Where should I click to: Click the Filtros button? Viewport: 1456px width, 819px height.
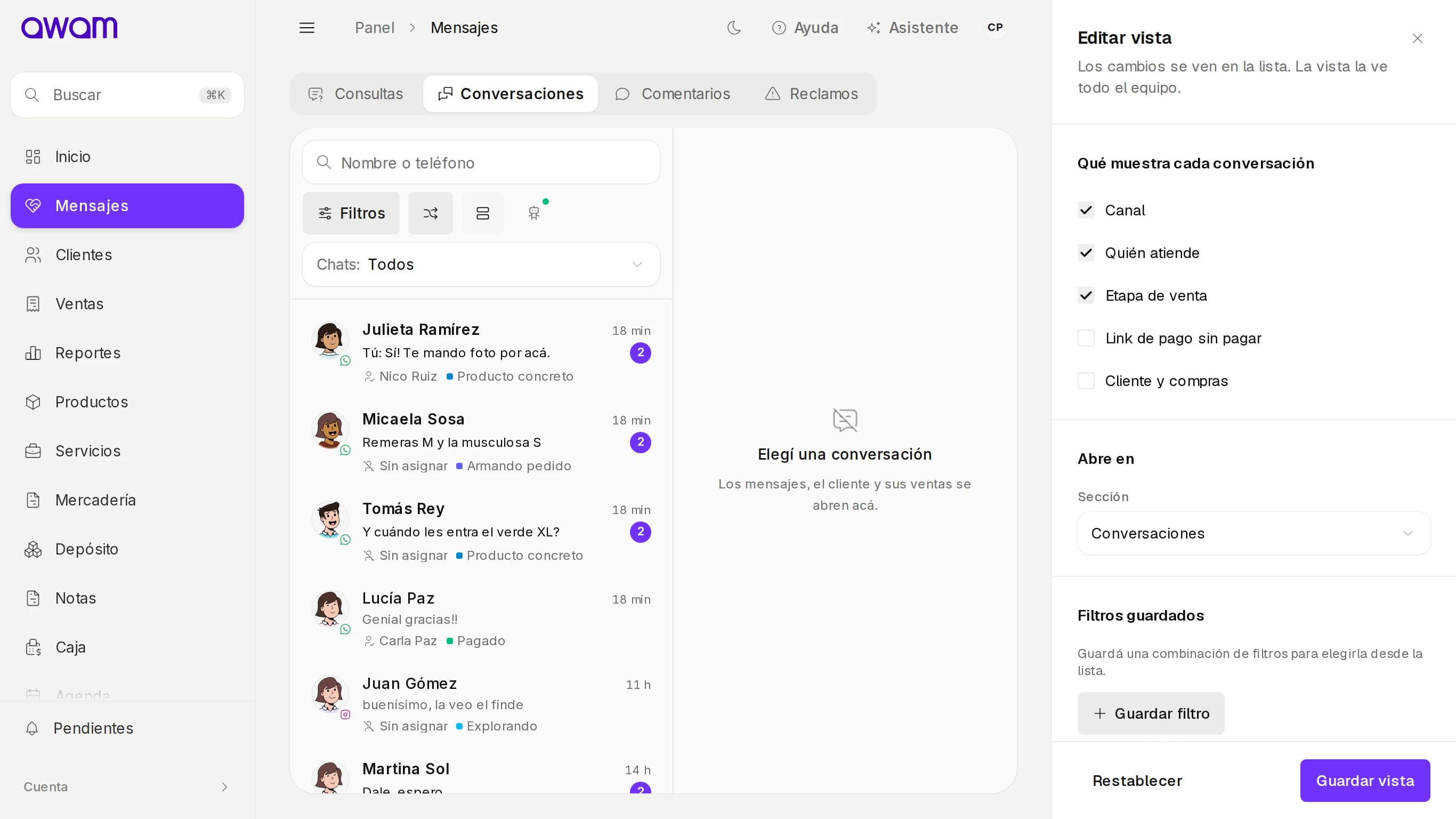[x=351, y=213]
